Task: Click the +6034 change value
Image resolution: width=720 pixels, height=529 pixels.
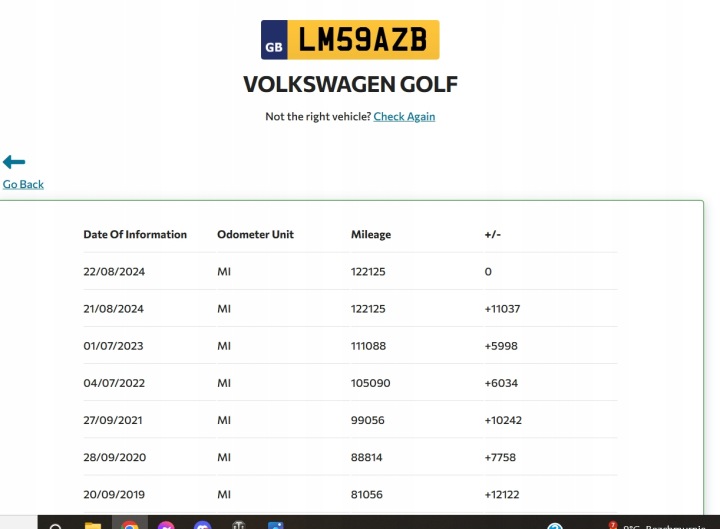Action: 501,383
